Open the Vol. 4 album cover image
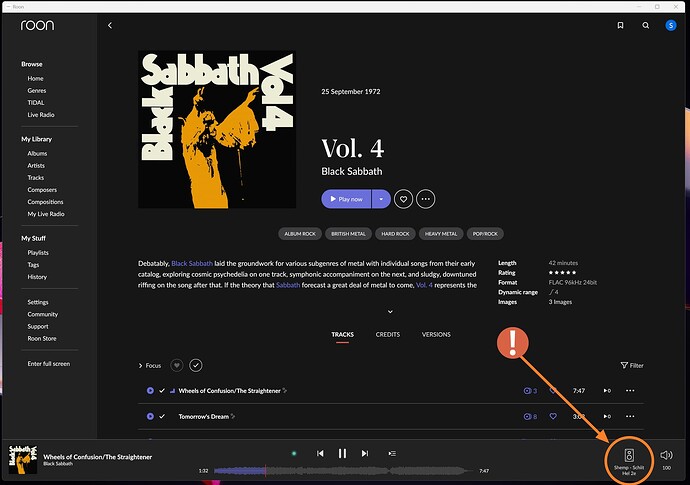The height and width of the screenshot is (485, 690). pos(217,129)
